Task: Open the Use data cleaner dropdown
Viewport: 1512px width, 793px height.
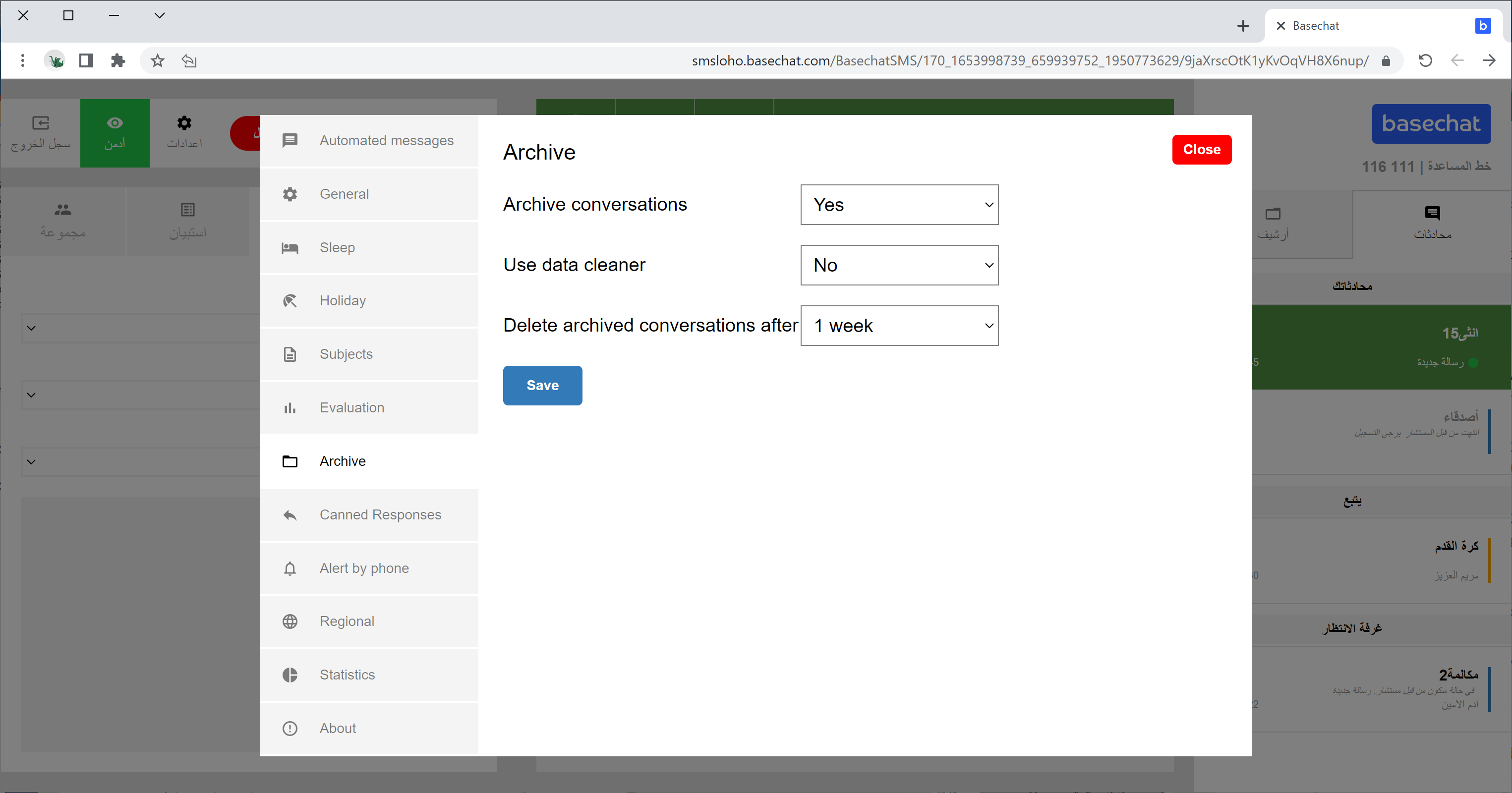Action: click(899, 265)
